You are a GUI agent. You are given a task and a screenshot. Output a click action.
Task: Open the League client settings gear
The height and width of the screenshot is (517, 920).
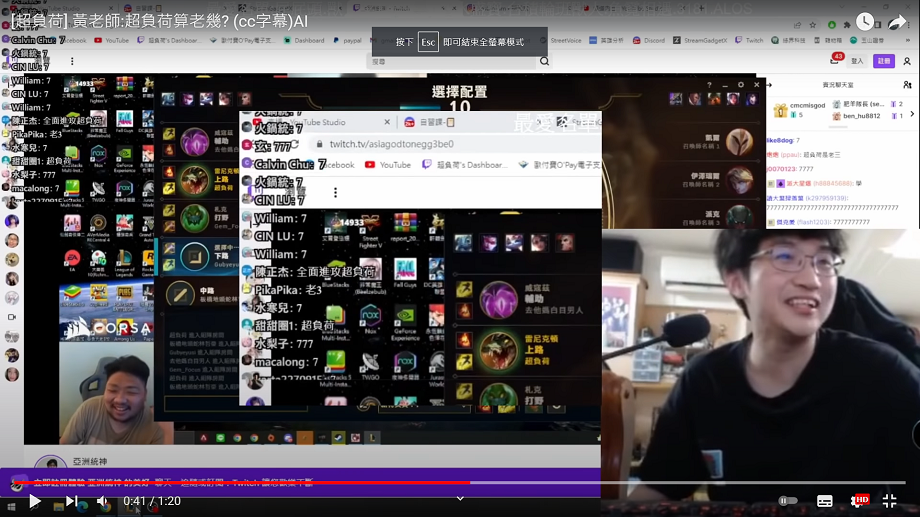(740, 85)
